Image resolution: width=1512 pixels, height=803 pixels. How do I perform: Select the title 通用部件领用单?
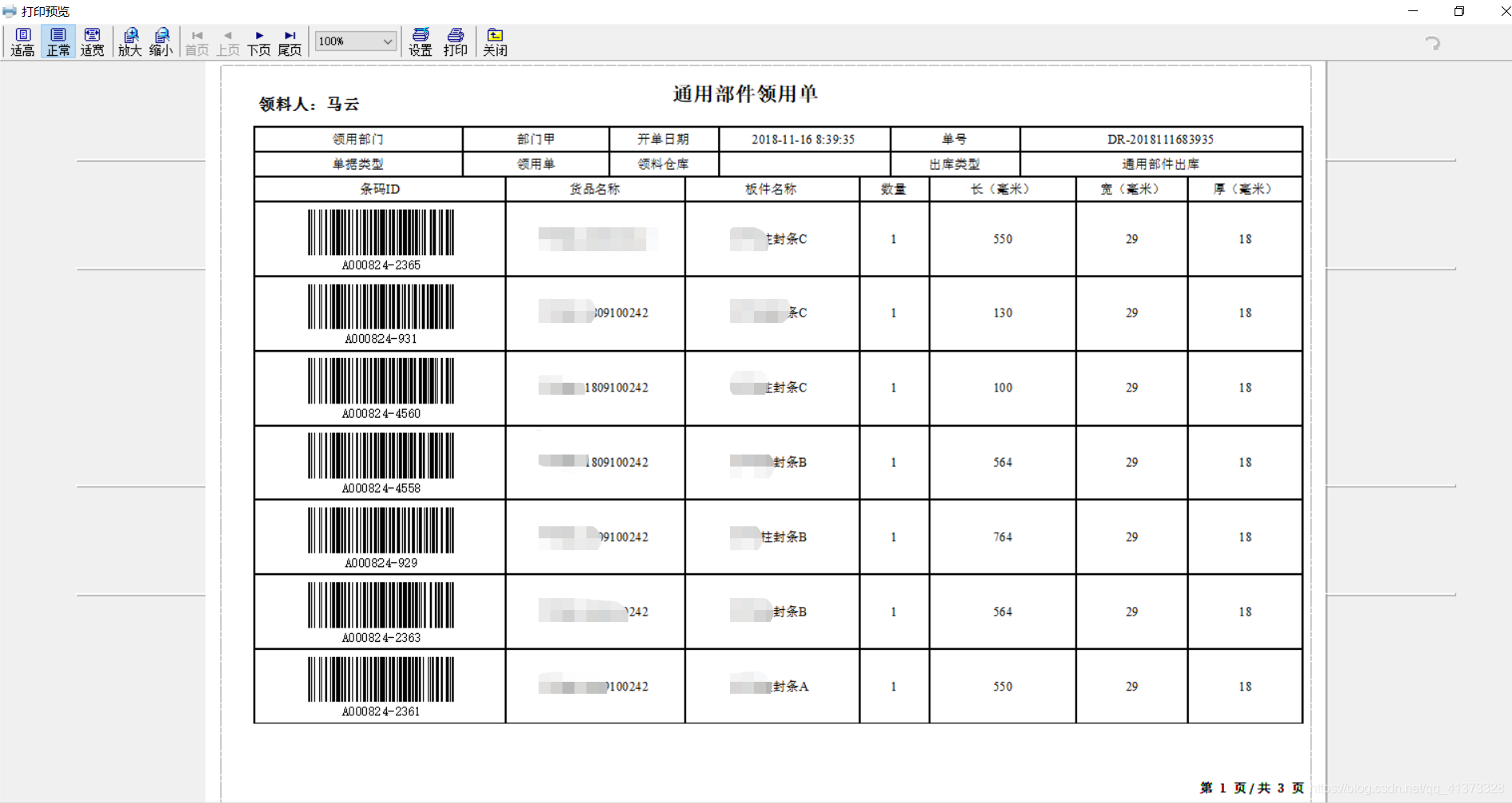tap(745, 94)
